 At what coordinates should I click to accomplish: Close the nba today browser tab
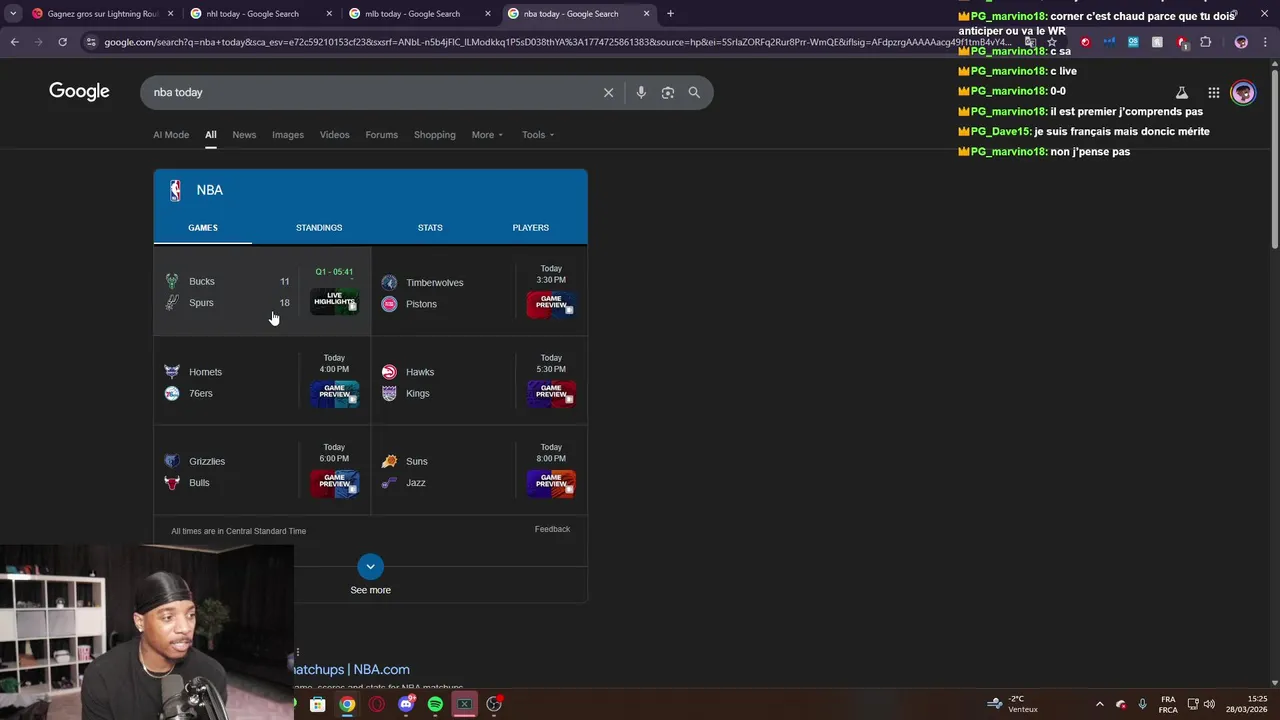pyautogui.click(x=646, y=14)
